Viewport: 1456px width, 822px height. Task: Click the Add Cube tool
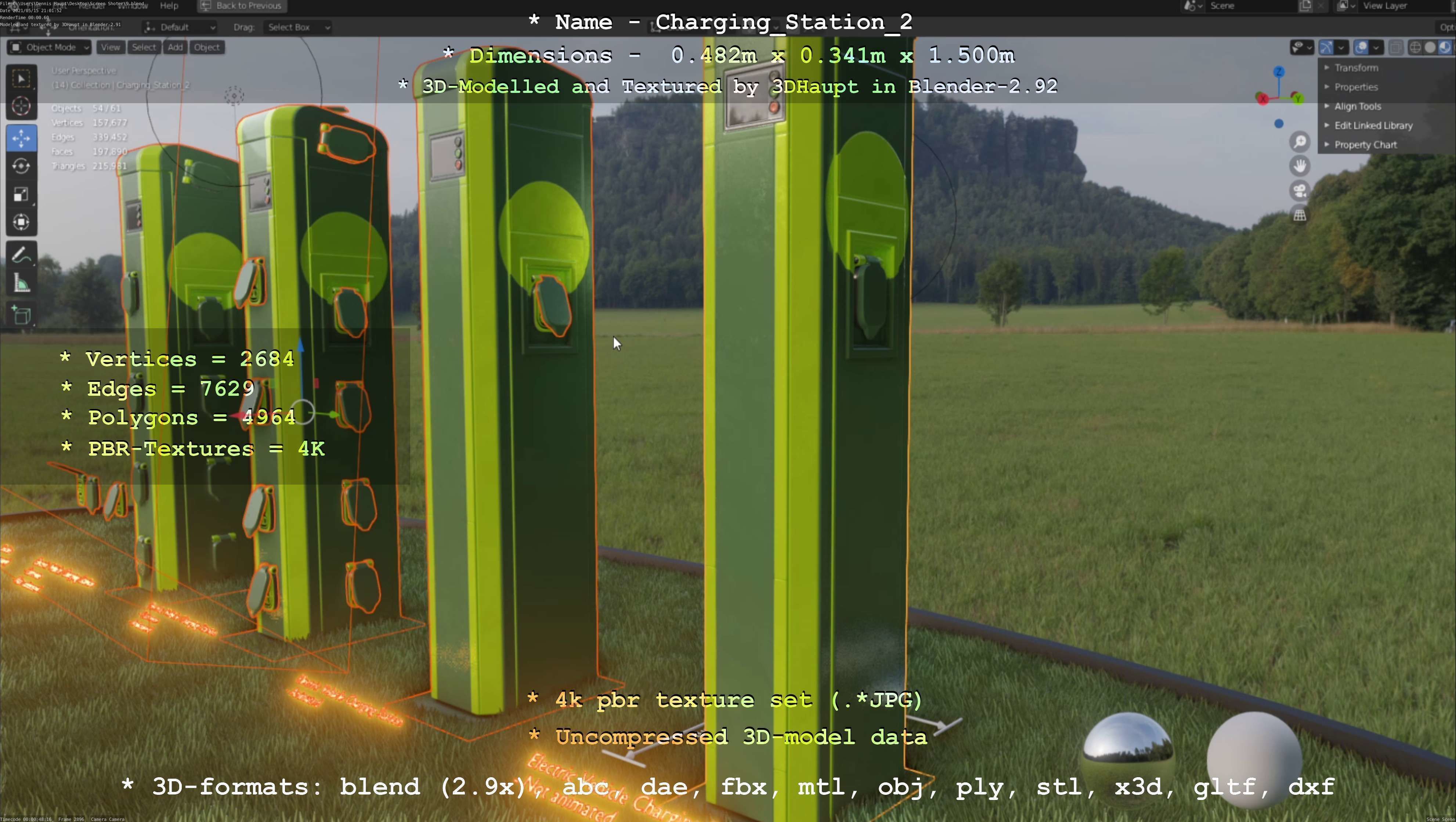point(21,315)
